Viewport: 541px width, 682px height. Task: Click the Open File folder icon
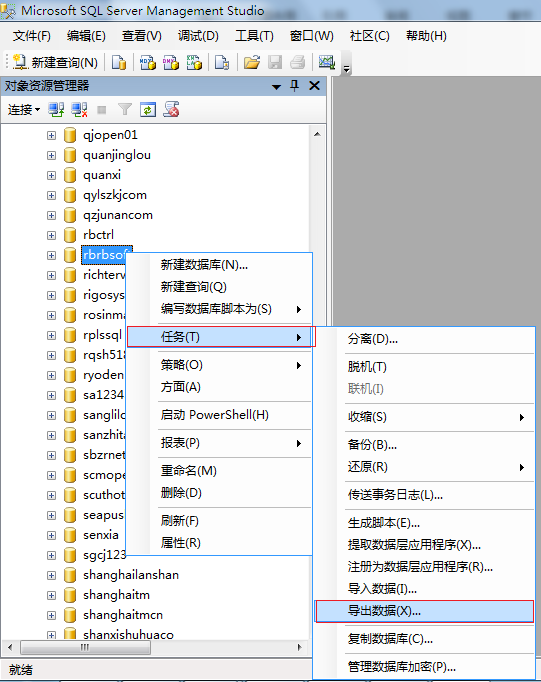(251, 63)
